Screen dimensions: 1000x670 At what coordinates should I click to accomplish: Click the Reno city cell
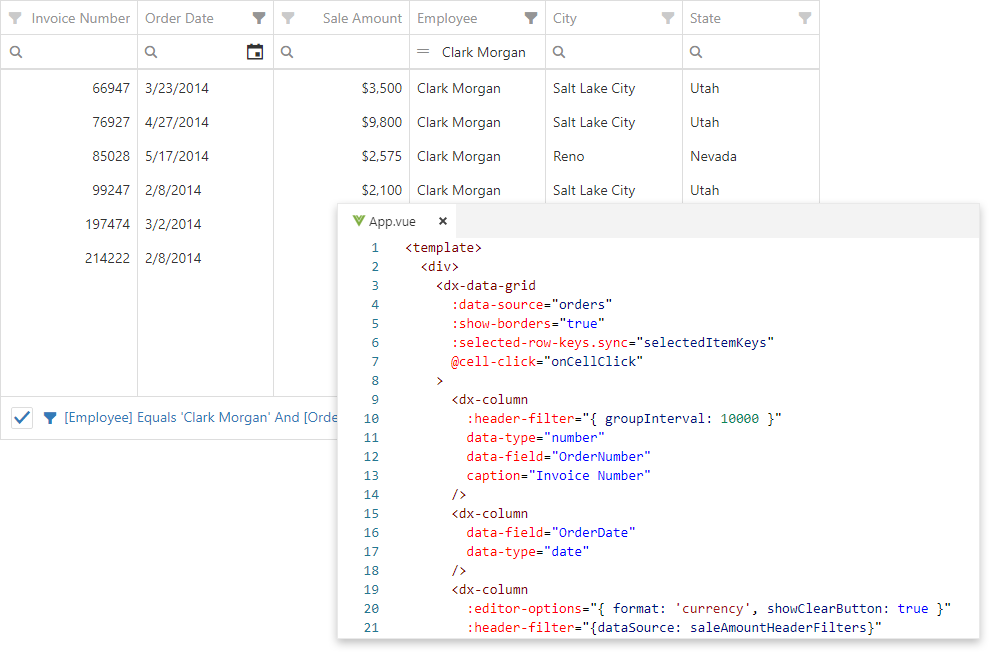[569, 156]
